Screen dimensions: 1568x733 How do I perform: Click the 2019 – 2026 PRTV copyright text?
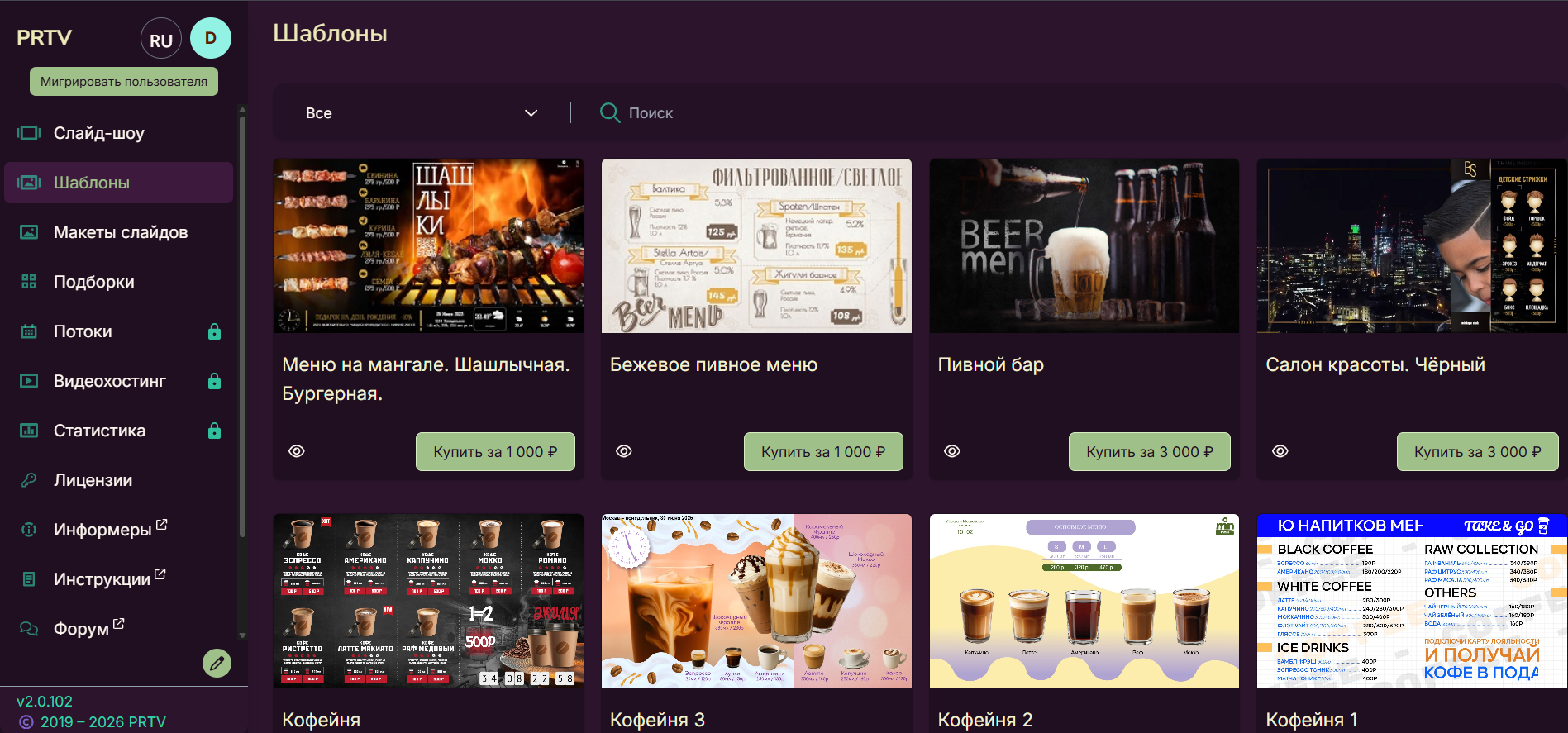pyautogui.click(x=103, y=722)
